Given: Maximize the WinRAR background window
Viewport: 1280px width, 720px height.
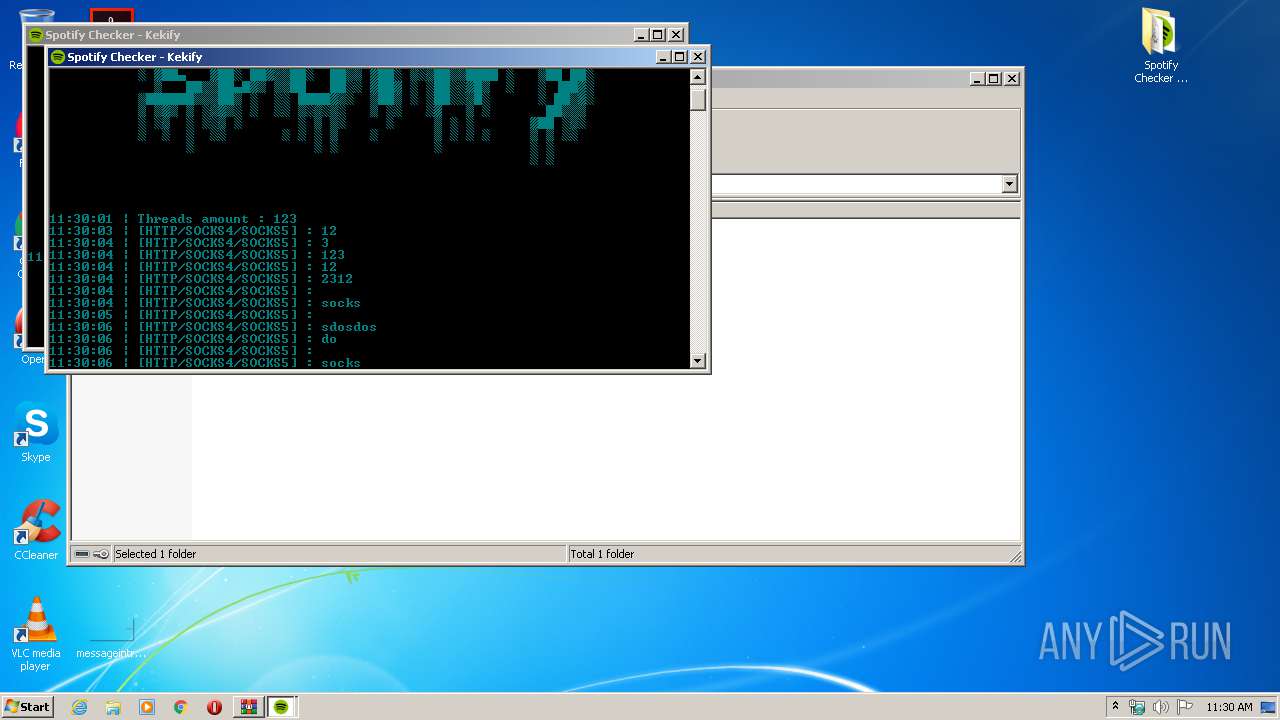Looking at the screenshot, I should (994, 78).
